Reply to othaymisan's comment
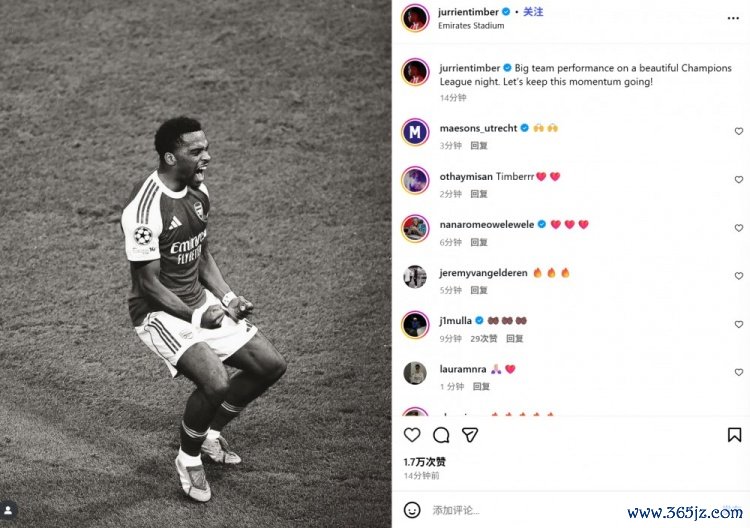Image resolution: width=750 pixels, height=528 pixels. coord(479,194)
